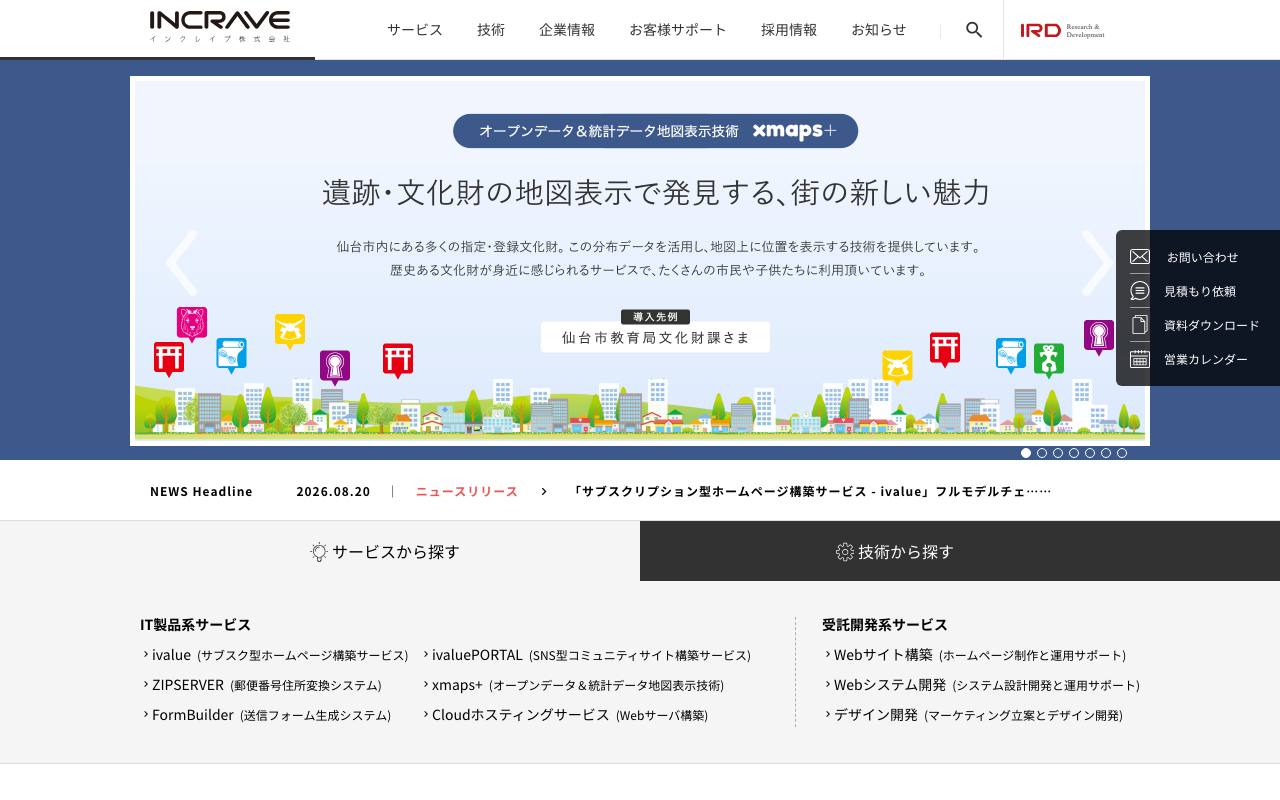Open 営業カレンダー in the side panel
The image size is (1280, 800).
tap(1208, 359)
